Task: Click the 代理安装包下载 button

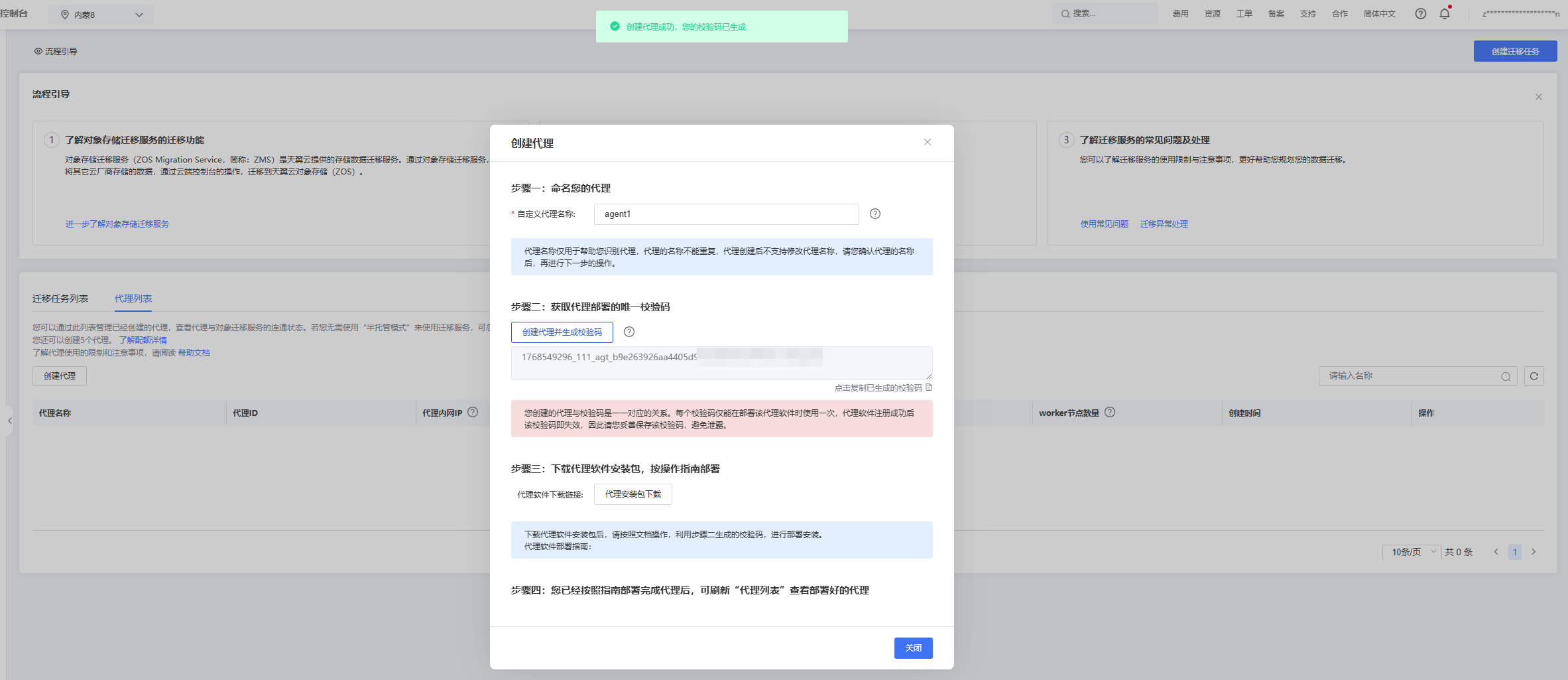Action: pyautogui.click(x=633, y=494)
